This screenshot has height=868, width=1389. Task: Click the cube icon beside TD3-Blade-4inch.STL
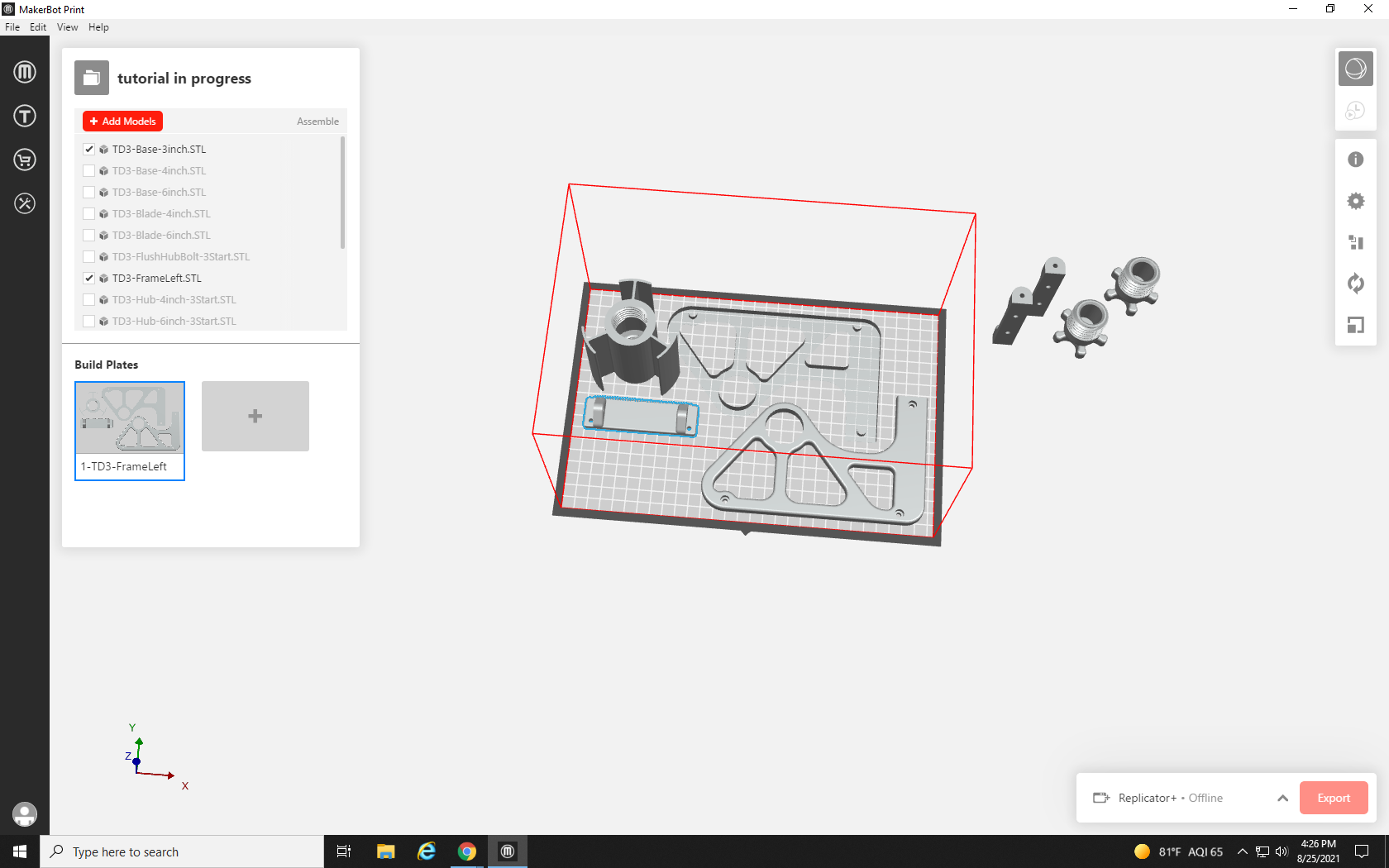pos(104,214)
